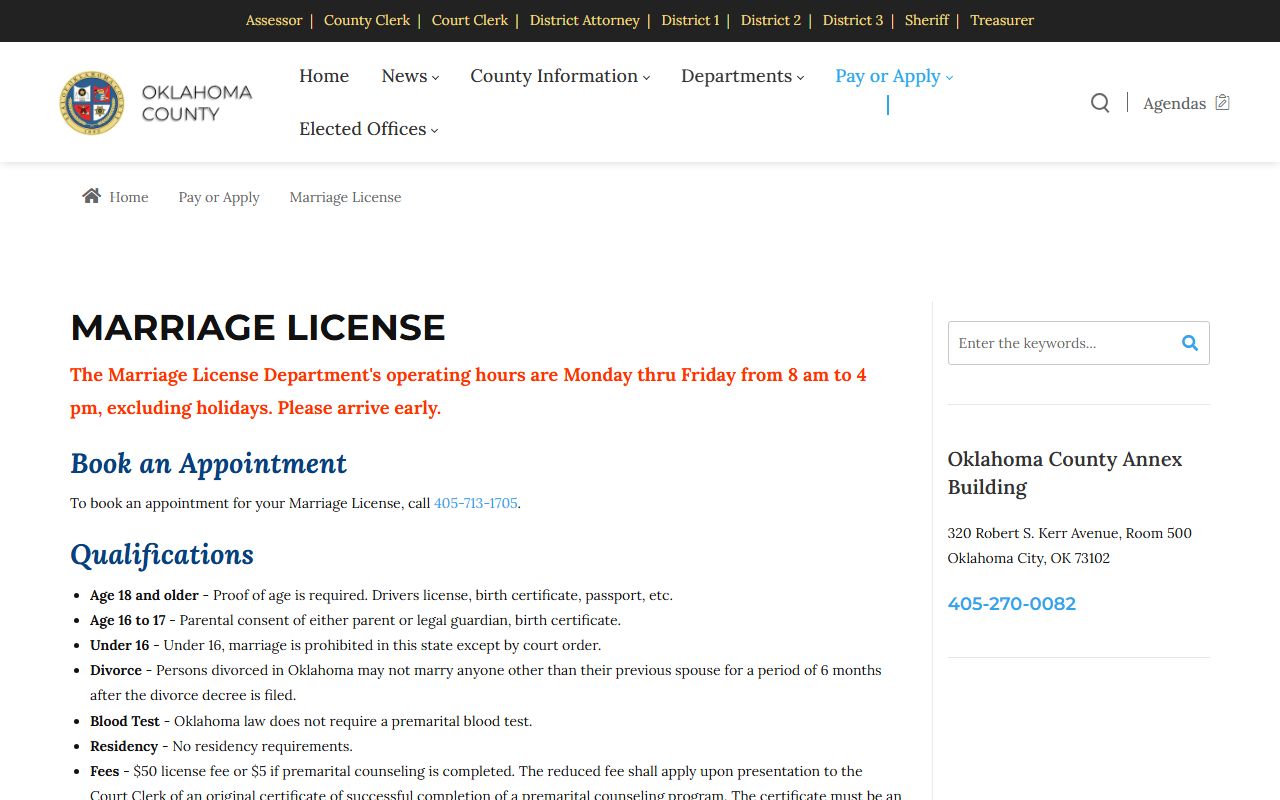The width and height of the screenshot is (1280, 800).
Task: Click the Qualifications heading
Action: point(162,555)
